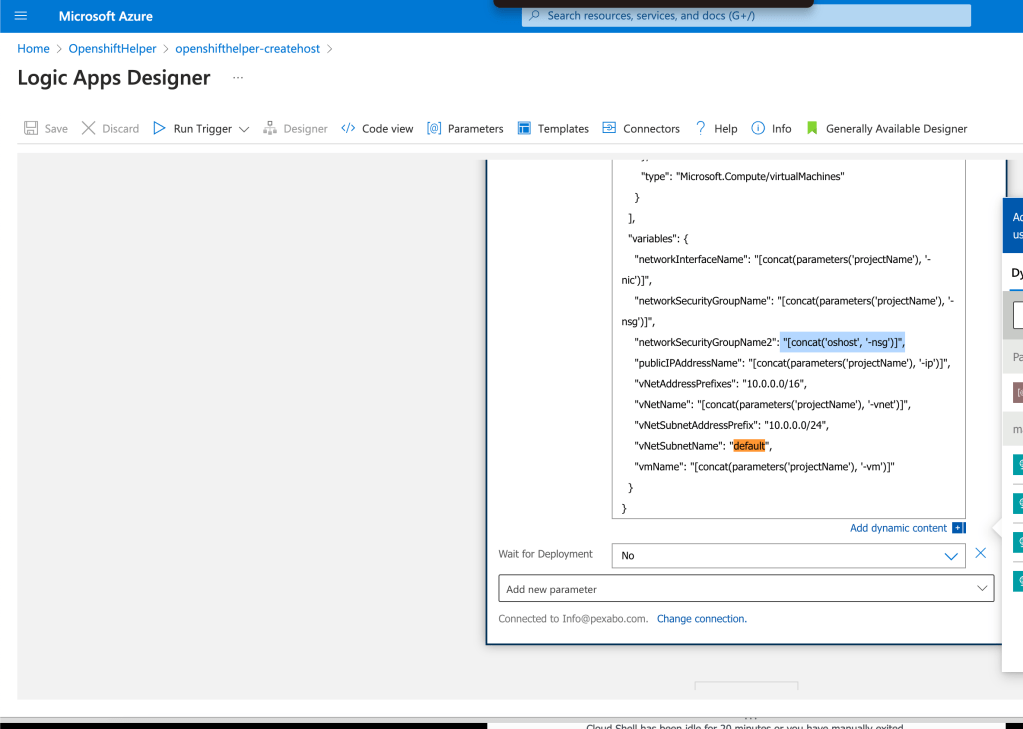Remove the Wait for Deployment parameter
The image size is (1023, 729).
click(980, 553)
